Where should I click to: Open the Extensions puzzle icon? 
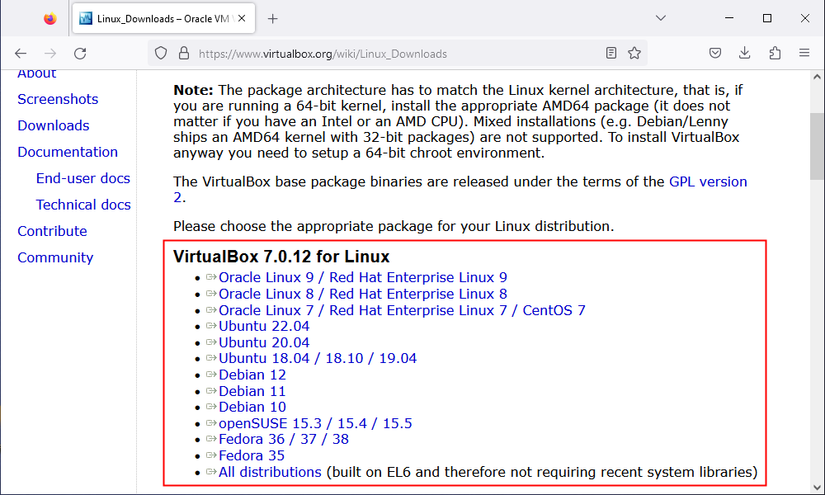pyautogui.click(x=775, y=53)
